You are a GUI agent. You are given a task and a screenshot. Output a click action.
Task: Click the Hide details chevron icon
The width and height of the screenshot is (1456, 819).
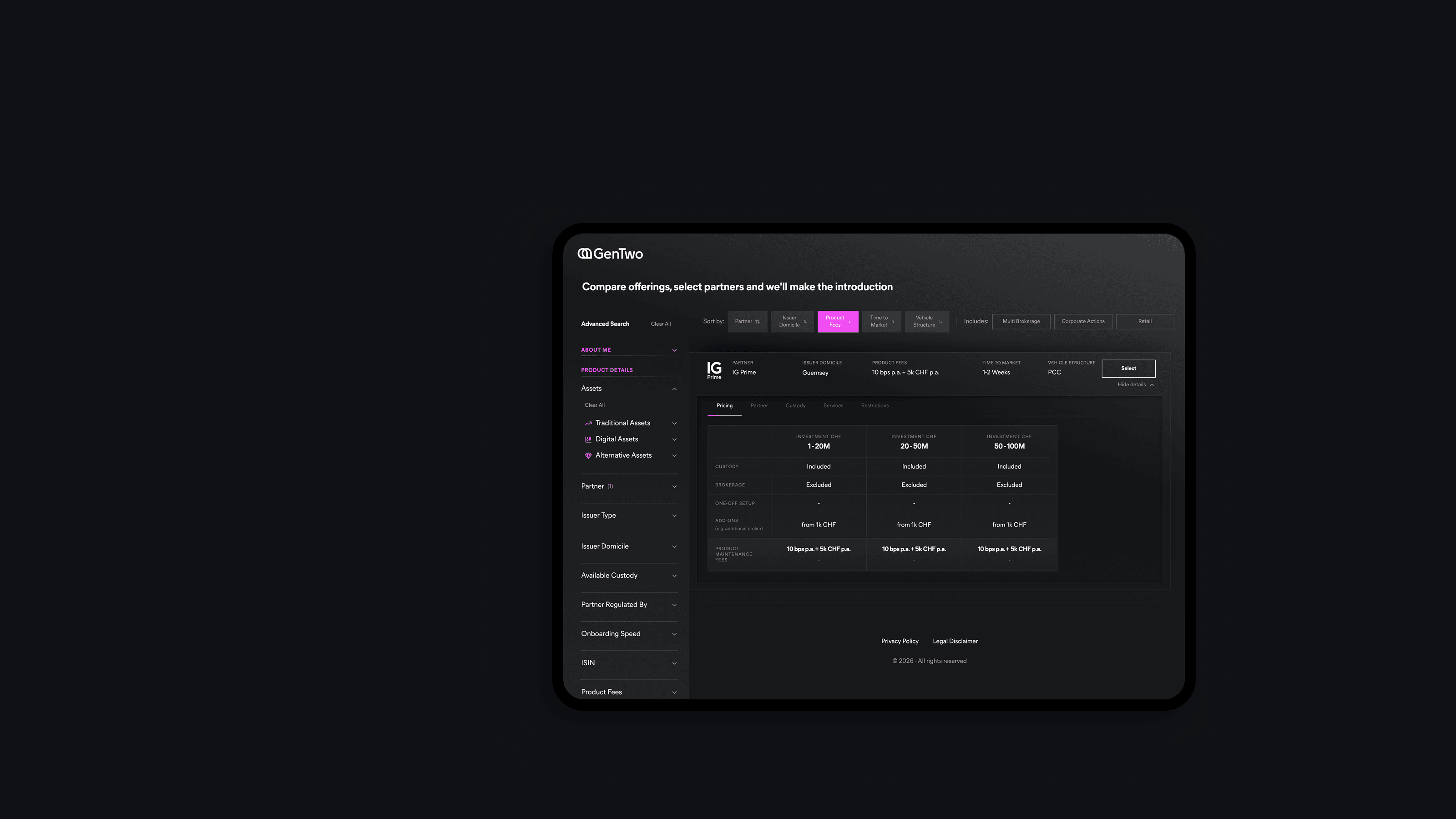1152,385
